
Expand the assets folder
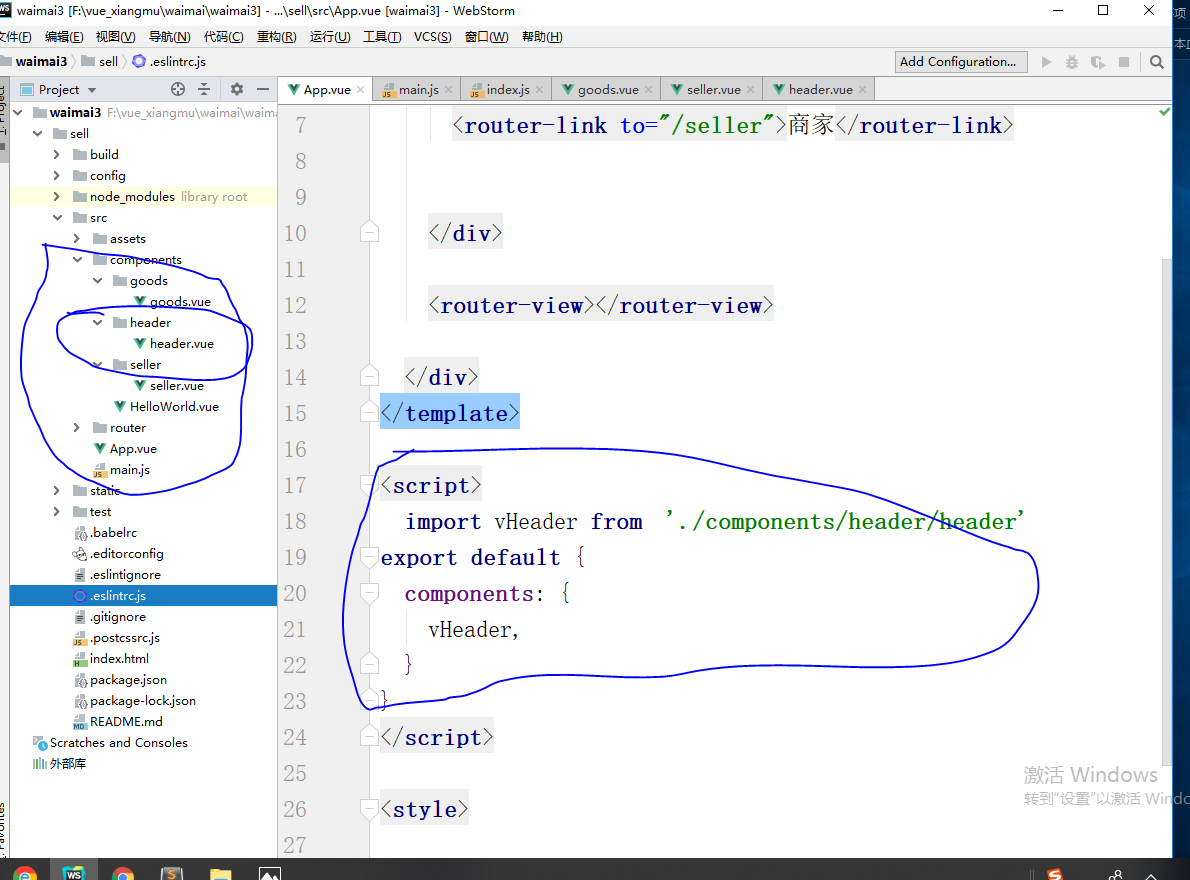pos(77,238)
